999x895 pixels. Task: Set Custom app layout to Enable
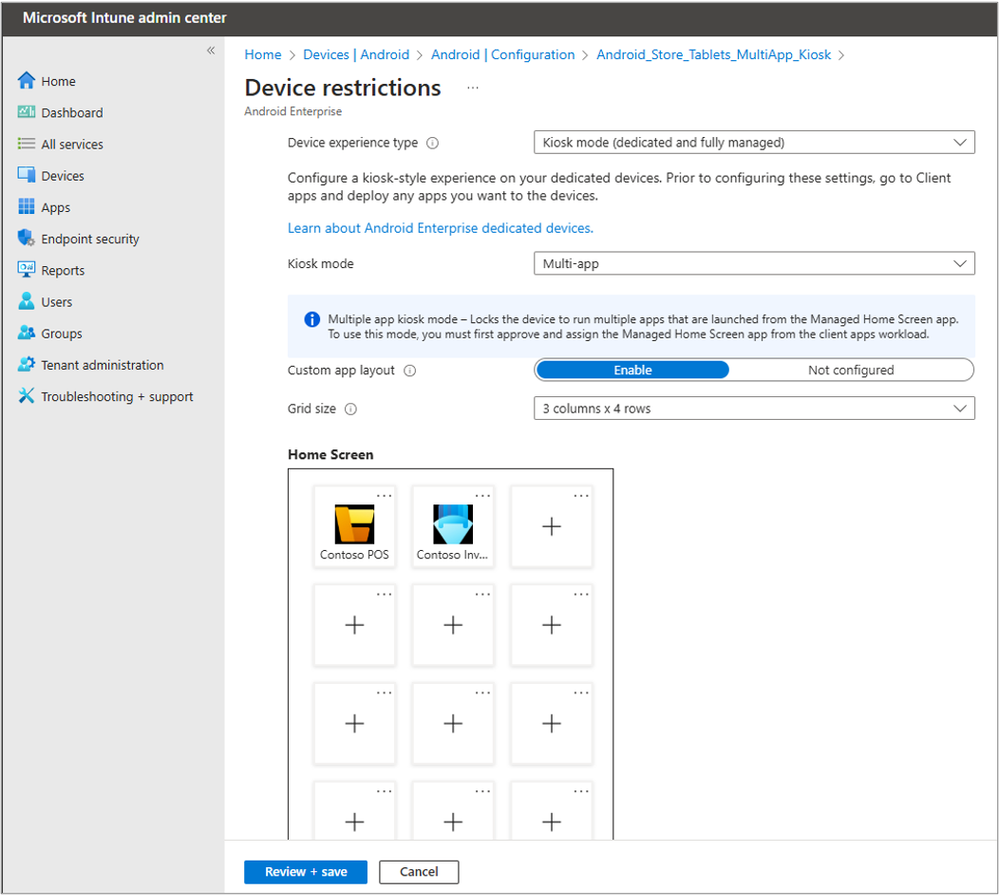pos(633,370)
